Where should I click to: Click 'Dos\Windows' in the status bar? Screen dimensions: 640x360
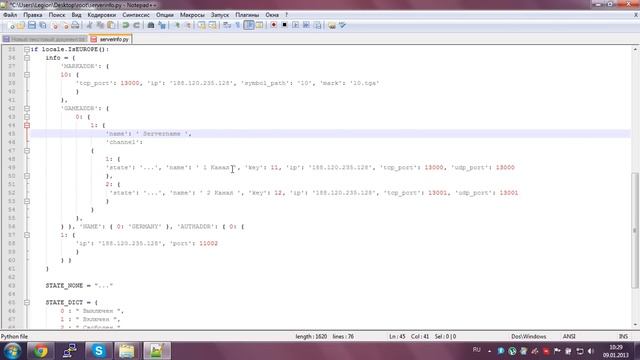(x=529, y=336)
